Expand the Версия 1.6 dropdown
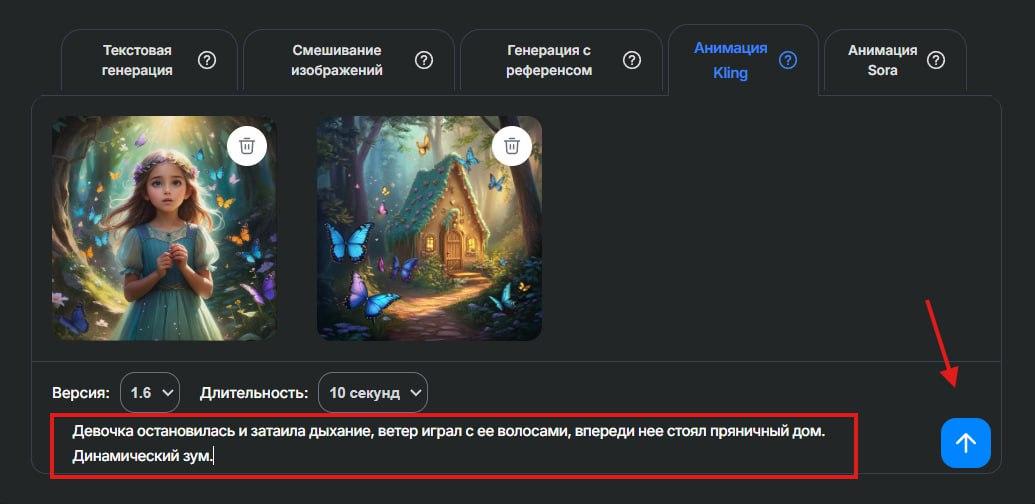 (x=150, y=393)
